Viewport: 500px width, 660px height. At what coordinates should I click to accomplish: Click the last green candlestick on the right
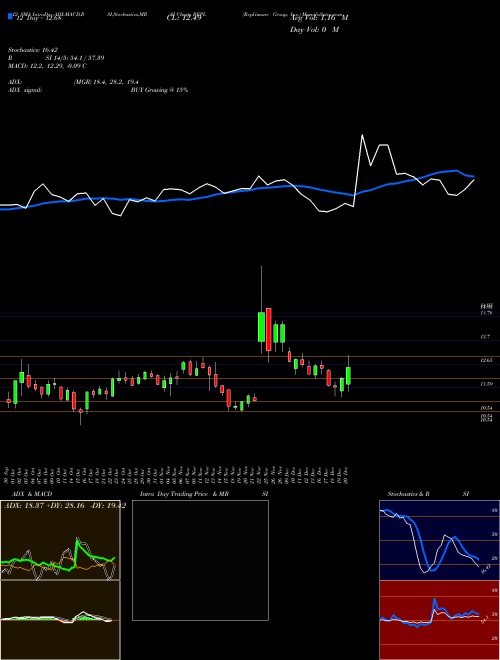pyautogui.click(x=348, y=375)
